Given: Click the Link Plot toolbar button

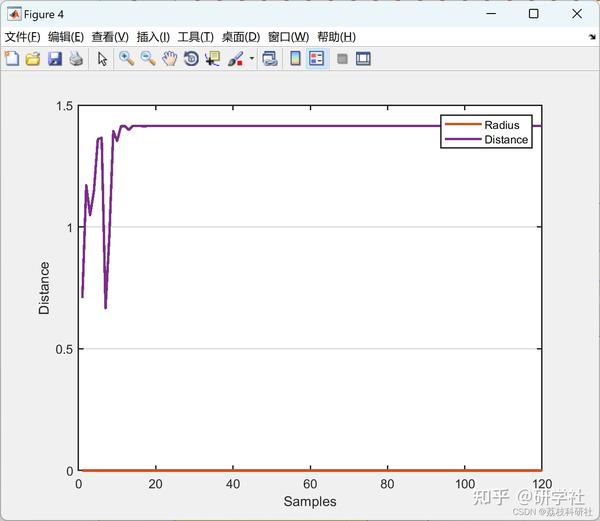Looking at the screenshot, I should [x=270, y=59].
